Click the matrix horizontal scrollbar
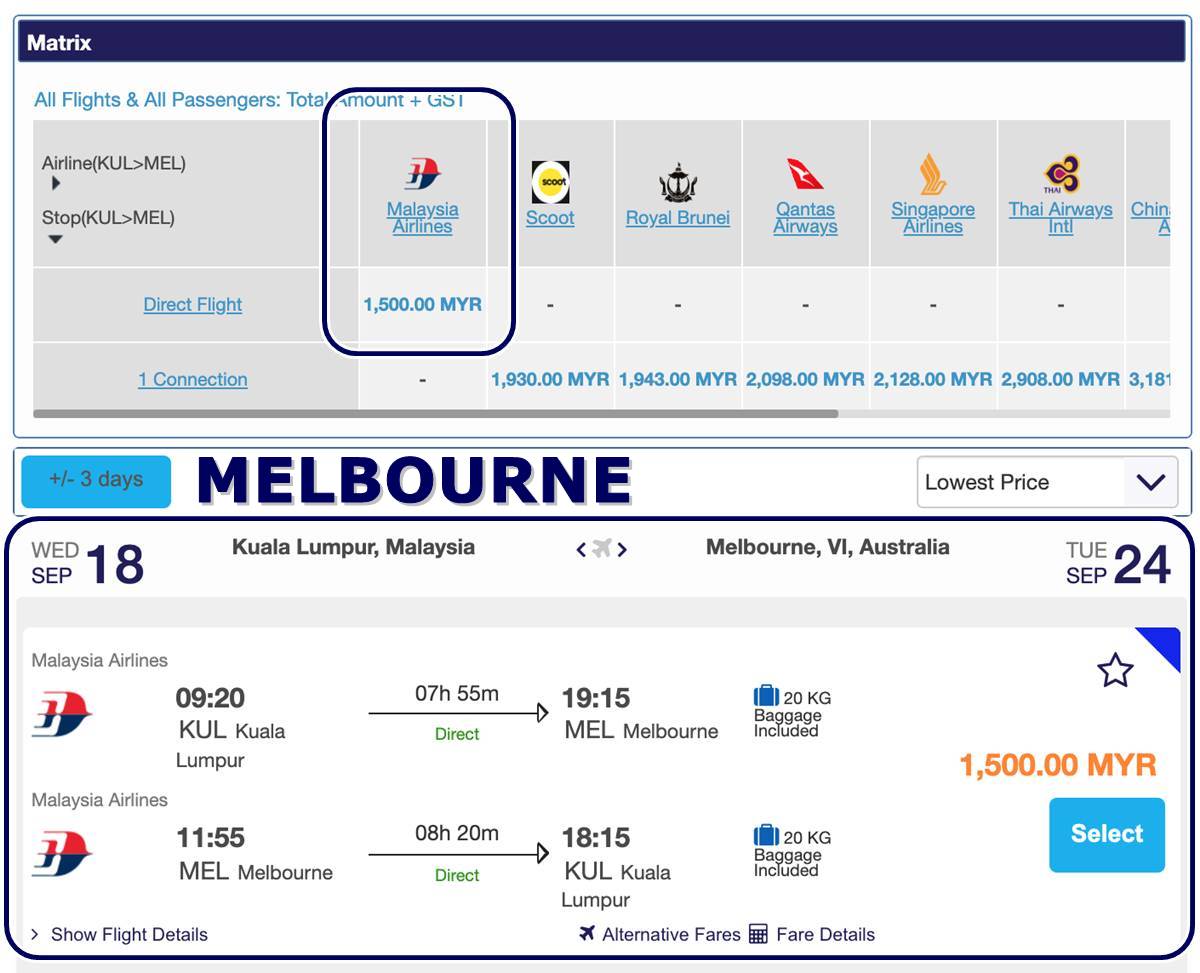Image resolution: width=1200 pixels, height=973 pixels. tap(435, 413)
